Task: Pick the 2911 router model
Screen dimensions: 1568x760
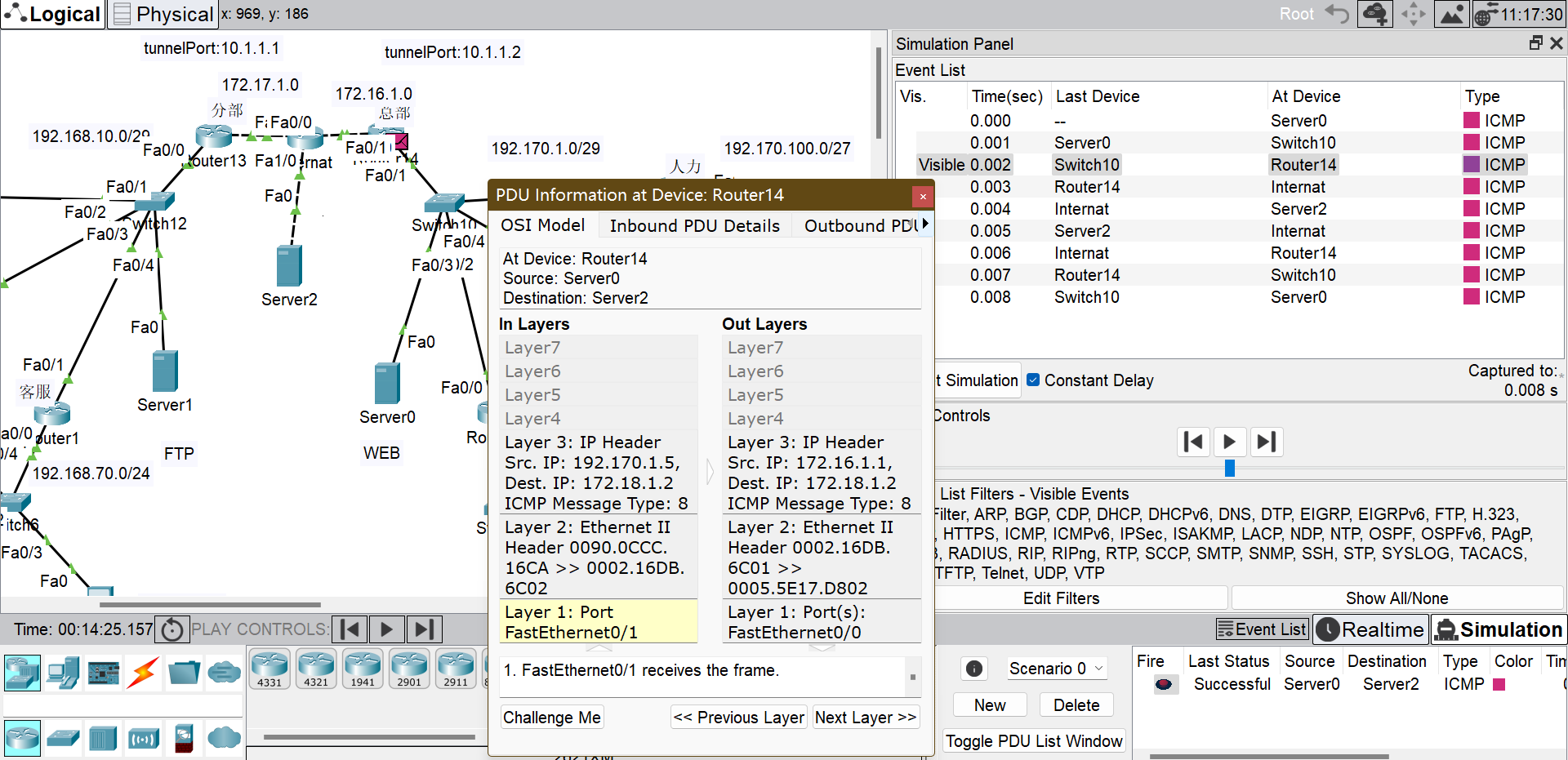Action: pyautogui.click(x=456, y=669)
